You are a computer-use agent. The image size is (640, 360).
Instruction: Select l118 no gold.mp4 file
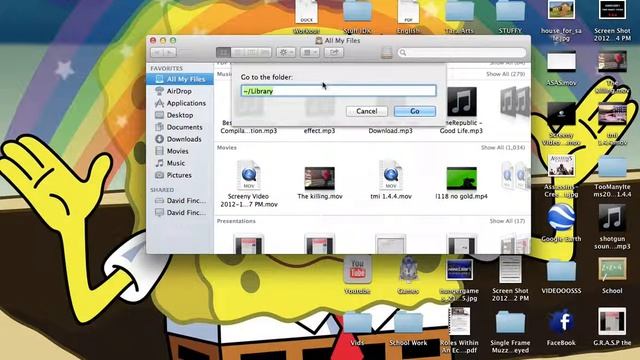point(461,182)
